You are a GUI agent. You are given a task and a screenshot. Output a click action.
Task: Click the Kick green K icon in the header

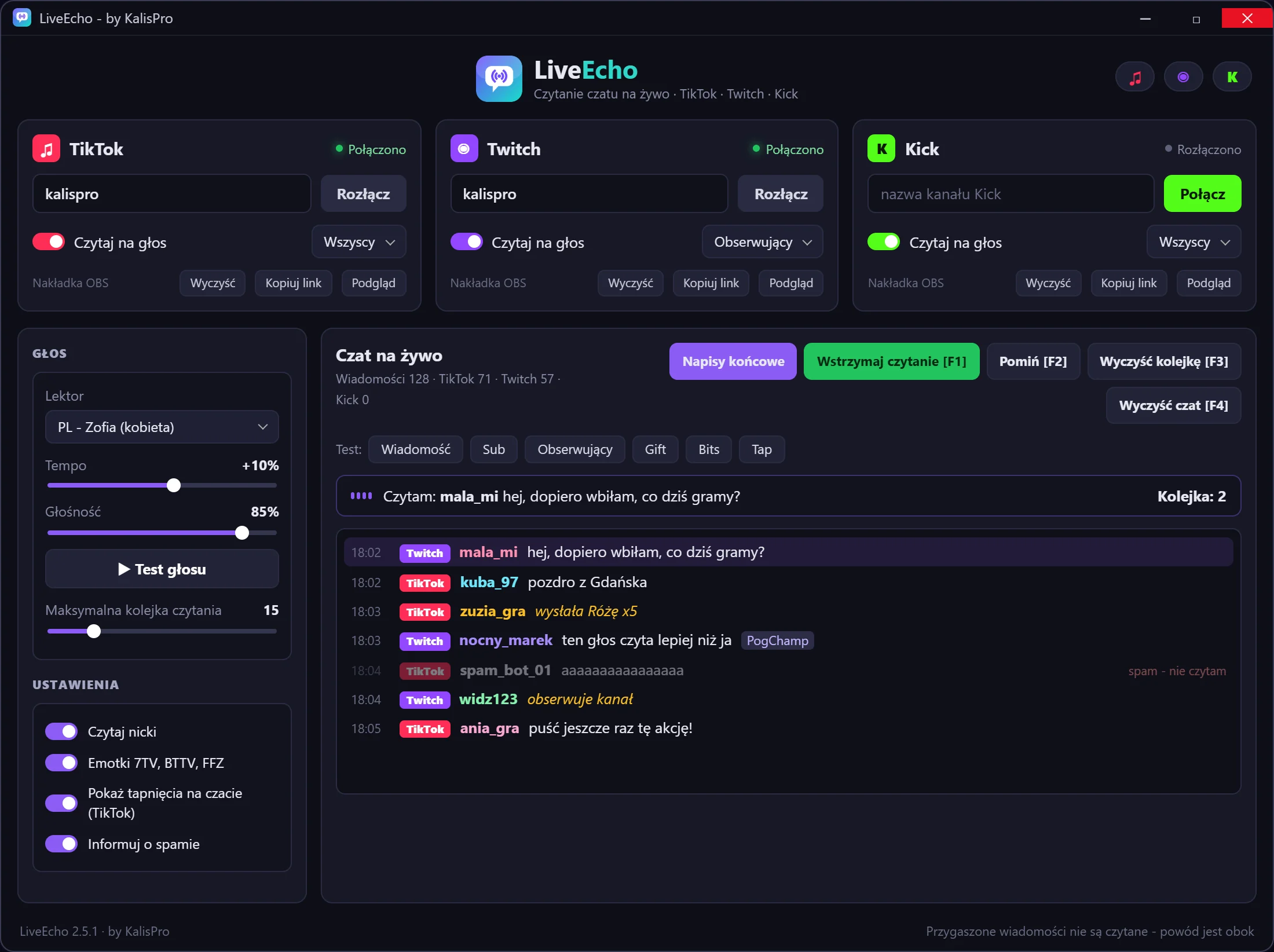[x=1232, y=77]
